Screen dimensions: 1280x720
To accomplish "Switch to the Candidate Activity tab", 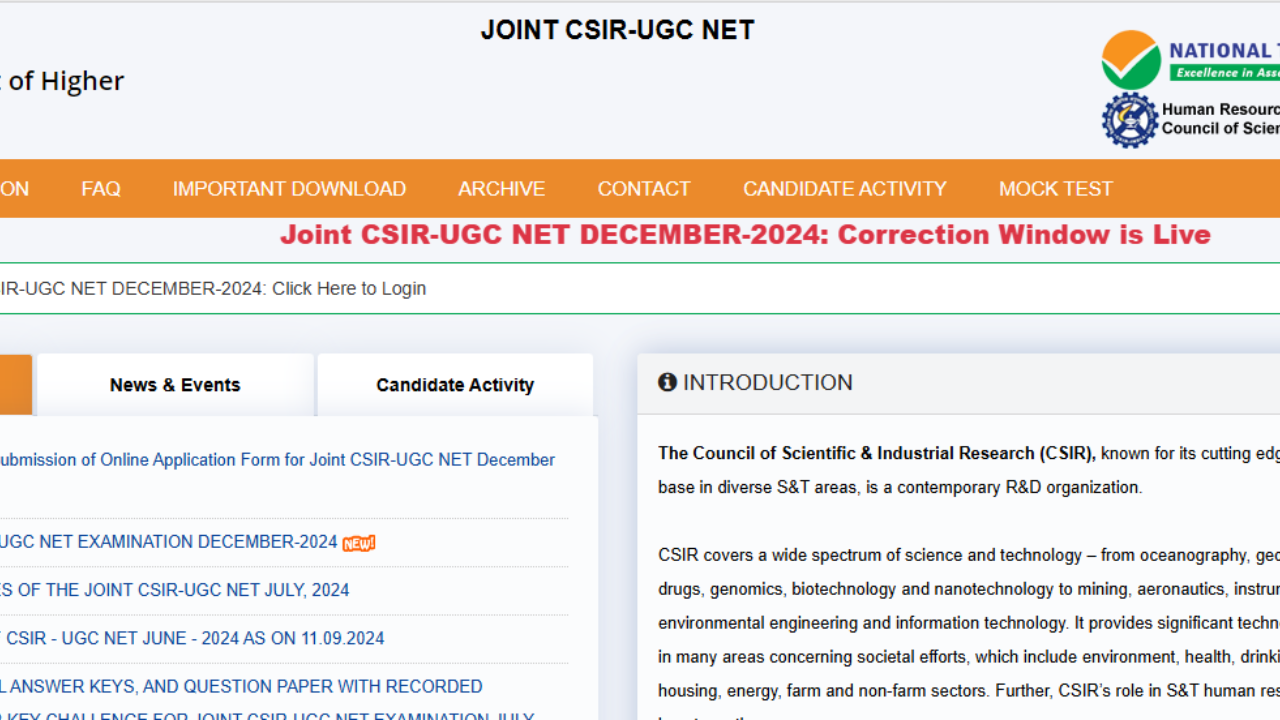I will click(455, 384).
